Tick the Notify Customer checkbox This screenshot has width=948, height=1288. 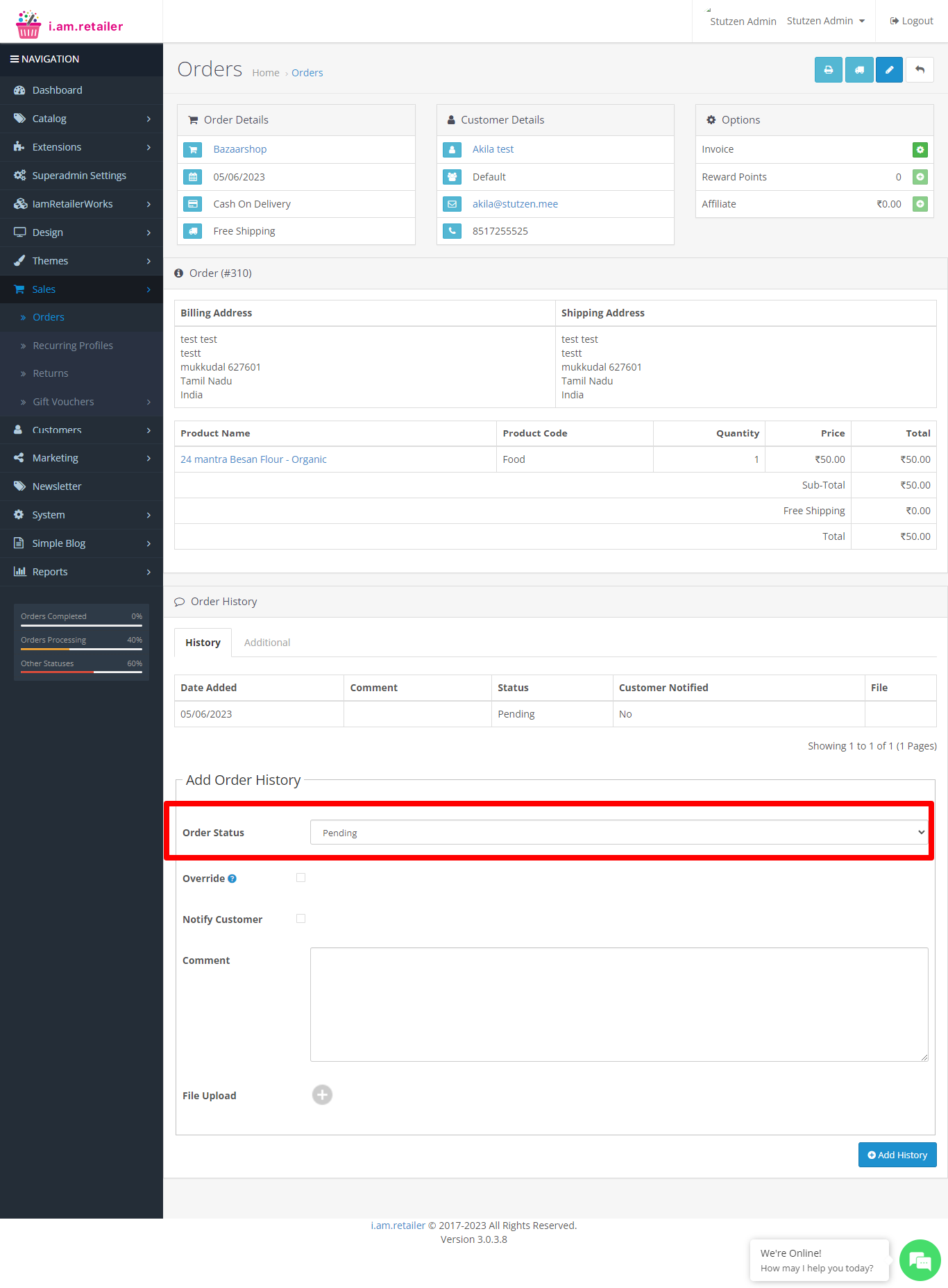[x=301, y=919]
